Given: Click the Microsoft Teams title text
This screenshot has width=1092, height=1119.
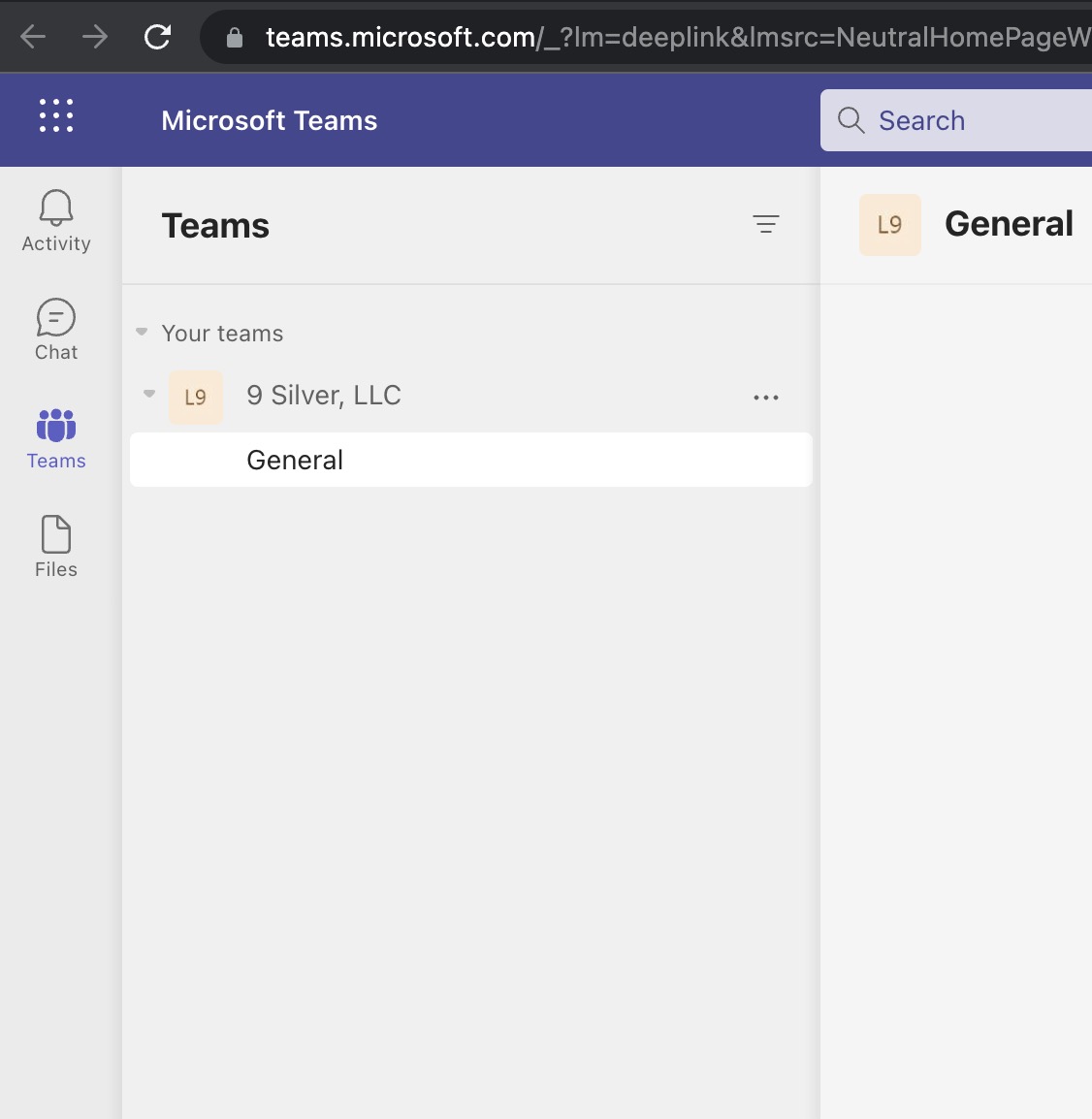Looking at the screenshot, I should (269, 120).
